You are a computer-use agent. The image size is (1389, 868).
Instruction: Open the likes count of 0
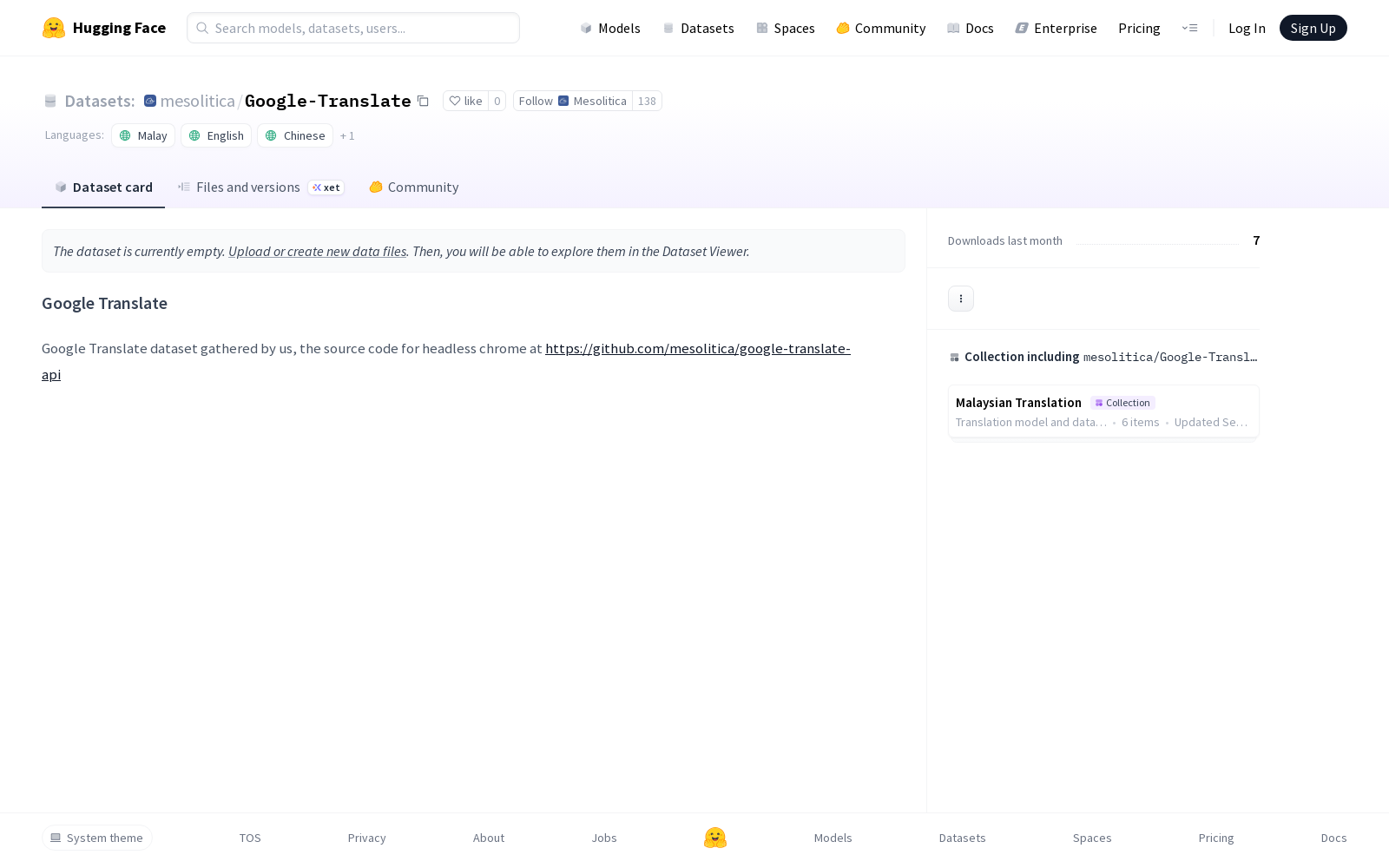tap(497, 101)
